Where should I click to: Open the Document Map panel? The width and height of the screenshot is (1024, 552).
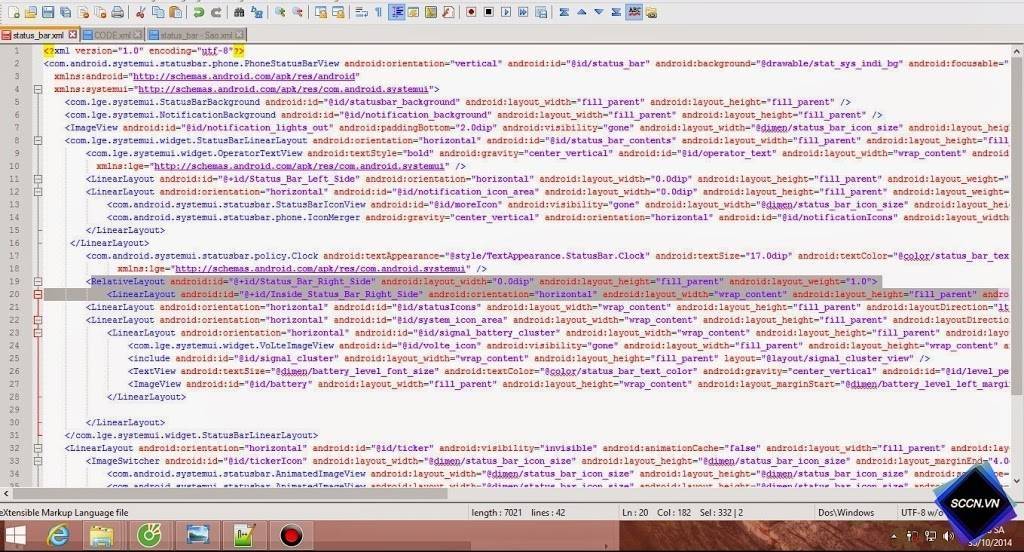[x=431, y=12]
